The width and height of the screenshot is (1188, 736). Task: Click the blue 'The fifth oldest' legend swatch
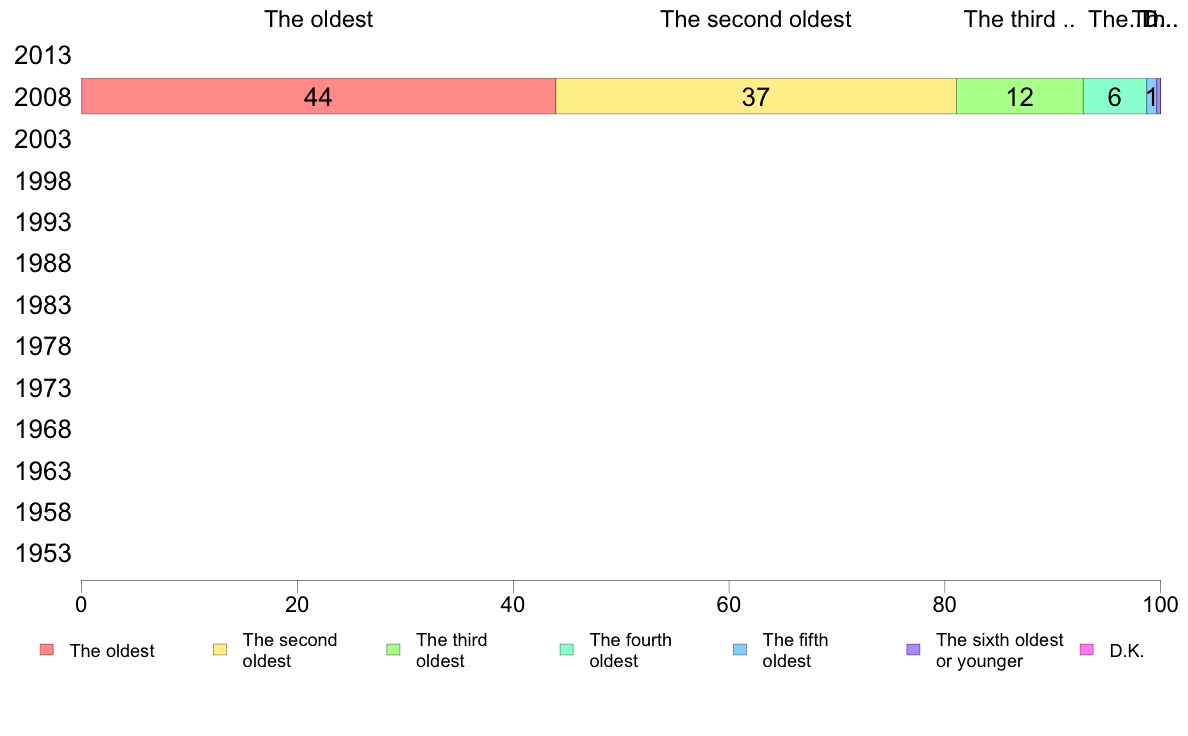[740, 650]
